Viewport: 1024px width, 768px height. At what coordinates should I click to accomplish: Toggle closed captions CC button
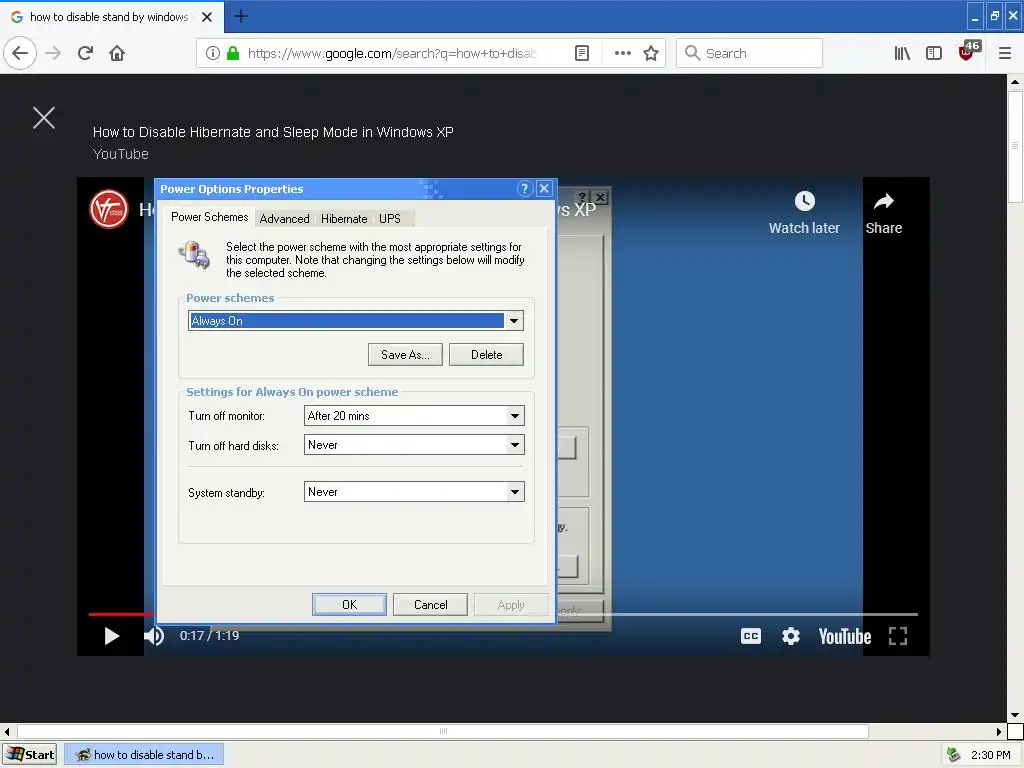click(751, 636)
